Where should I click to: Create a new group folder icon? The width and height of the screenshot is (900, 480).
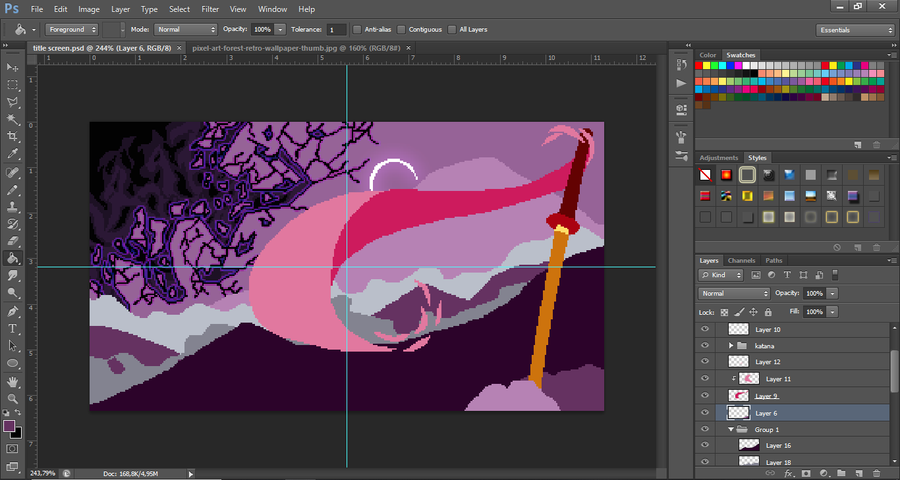(x=841, y=473)
